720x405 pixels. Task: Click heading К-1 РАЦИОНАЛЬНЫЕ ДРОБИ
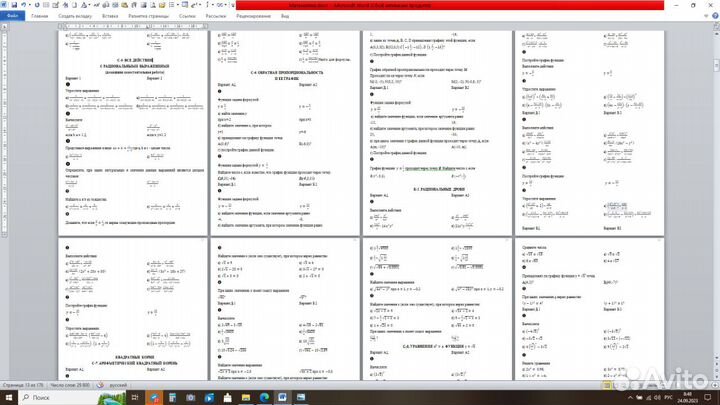(x=439, y=189)
